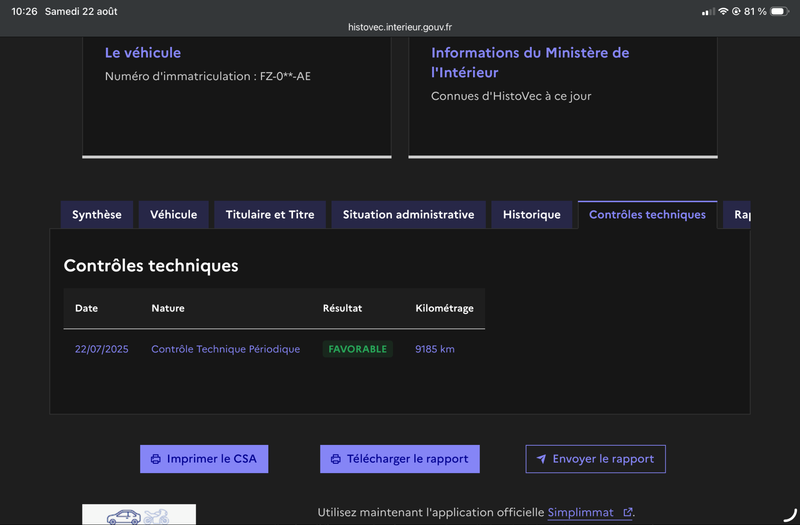800x525 pixels.
Task: Click the date 22/07/2025
Action: click(x=102, y=349)
